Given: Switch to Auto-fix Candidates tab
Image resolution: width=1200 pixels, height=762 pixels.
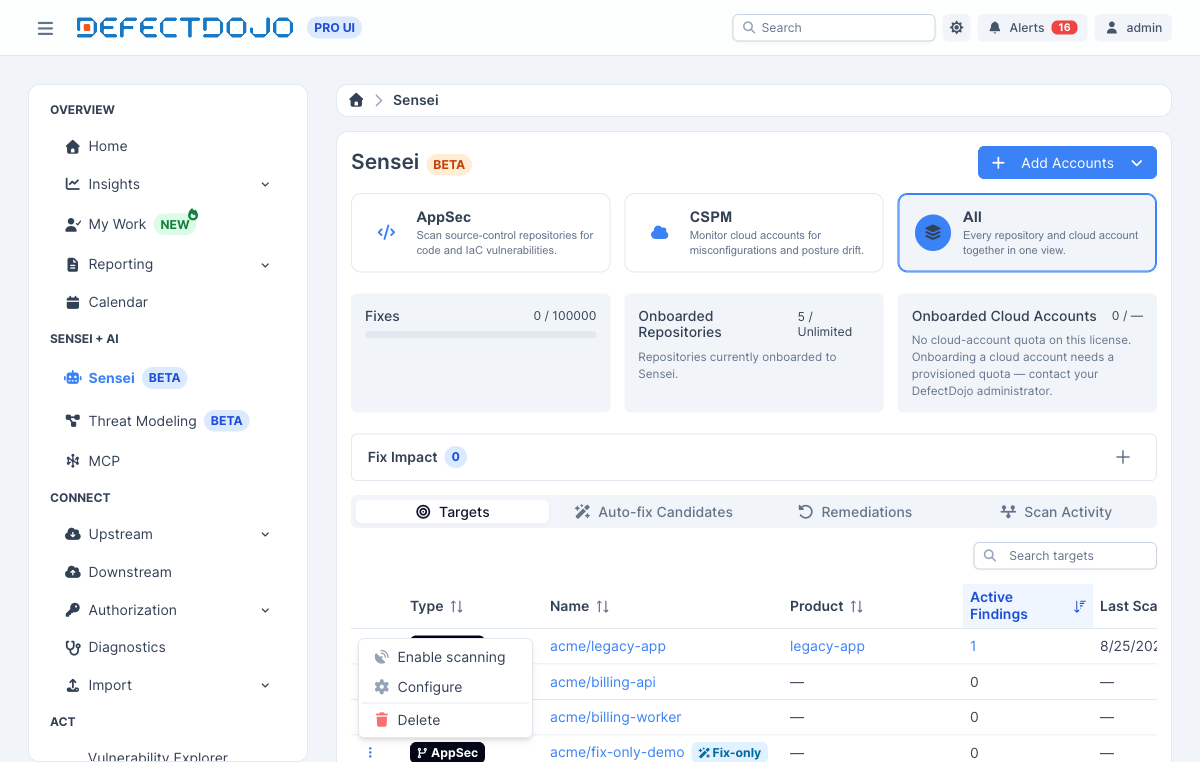Looking at the screenshot, I should (x=653, y=512).
